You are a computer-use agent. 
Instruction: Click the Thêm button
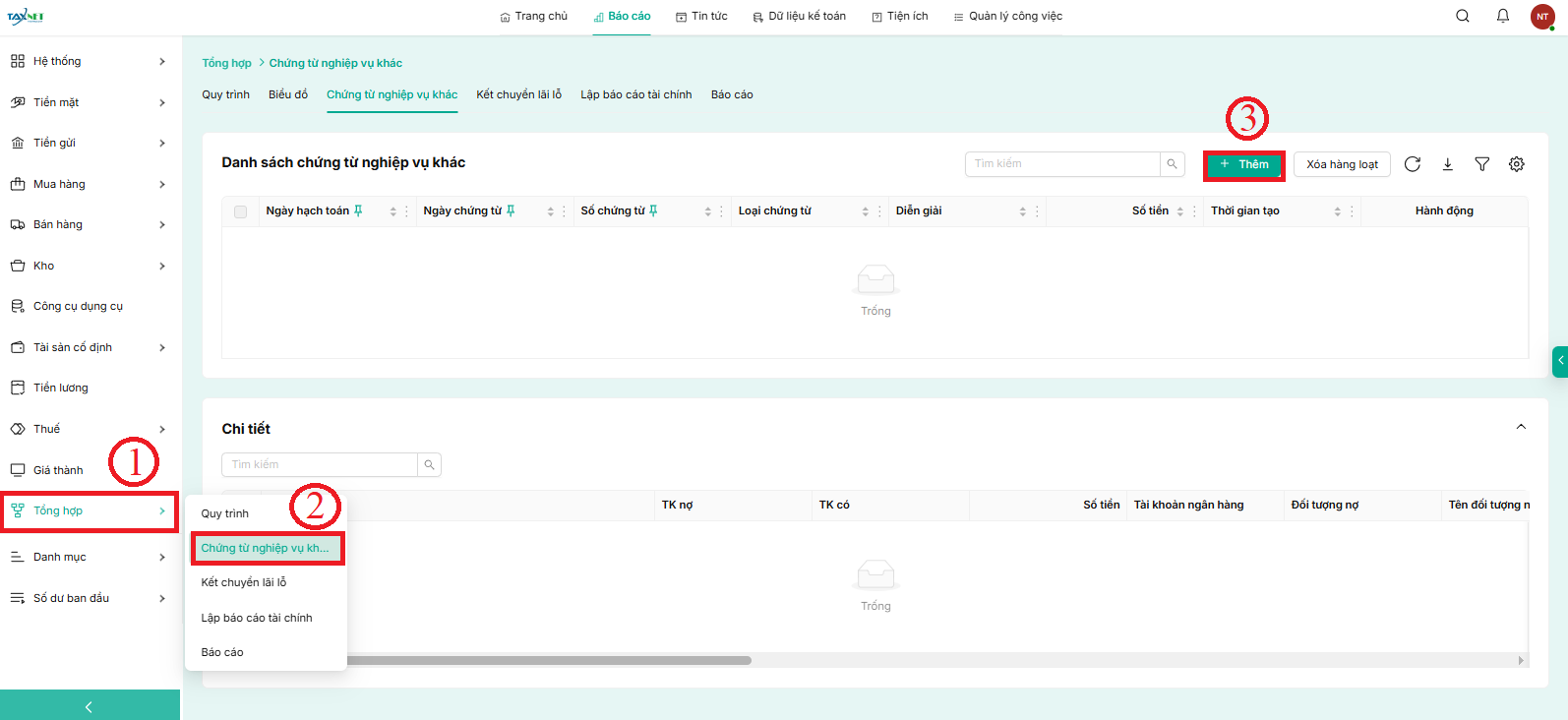click(1244, 164)
